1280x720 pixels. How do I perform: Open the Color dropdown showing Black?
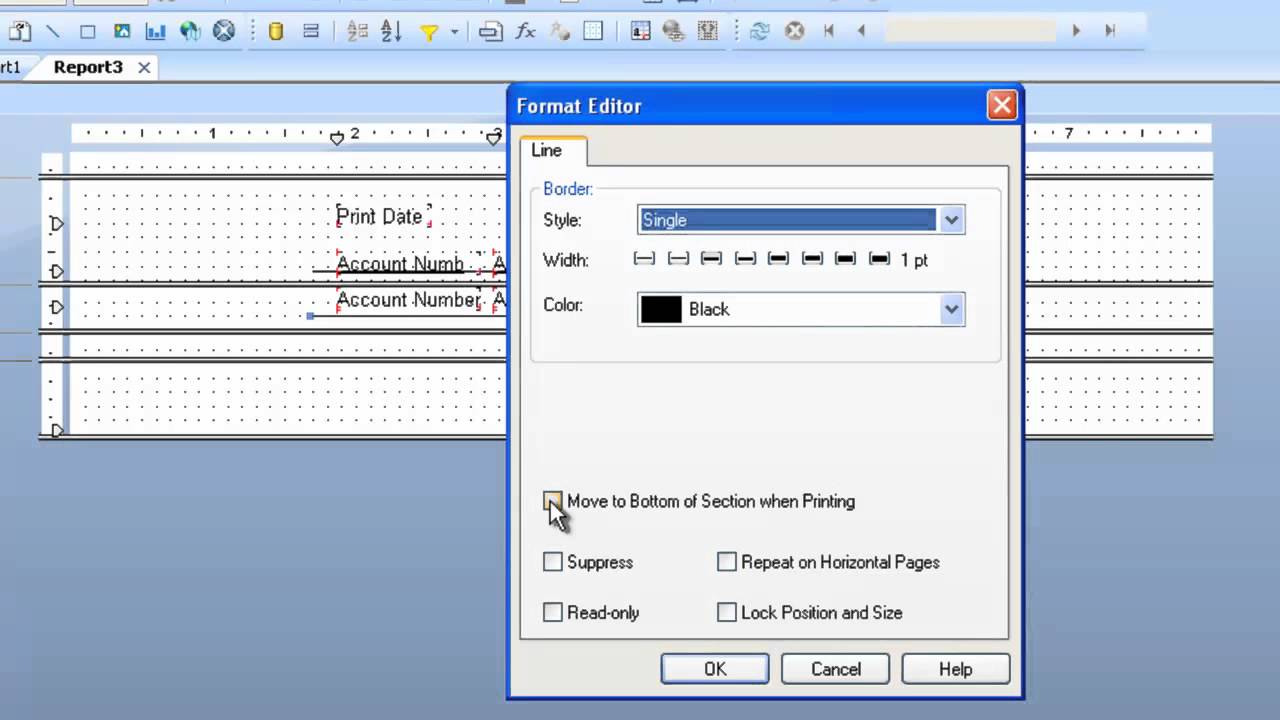pos(951,310)
